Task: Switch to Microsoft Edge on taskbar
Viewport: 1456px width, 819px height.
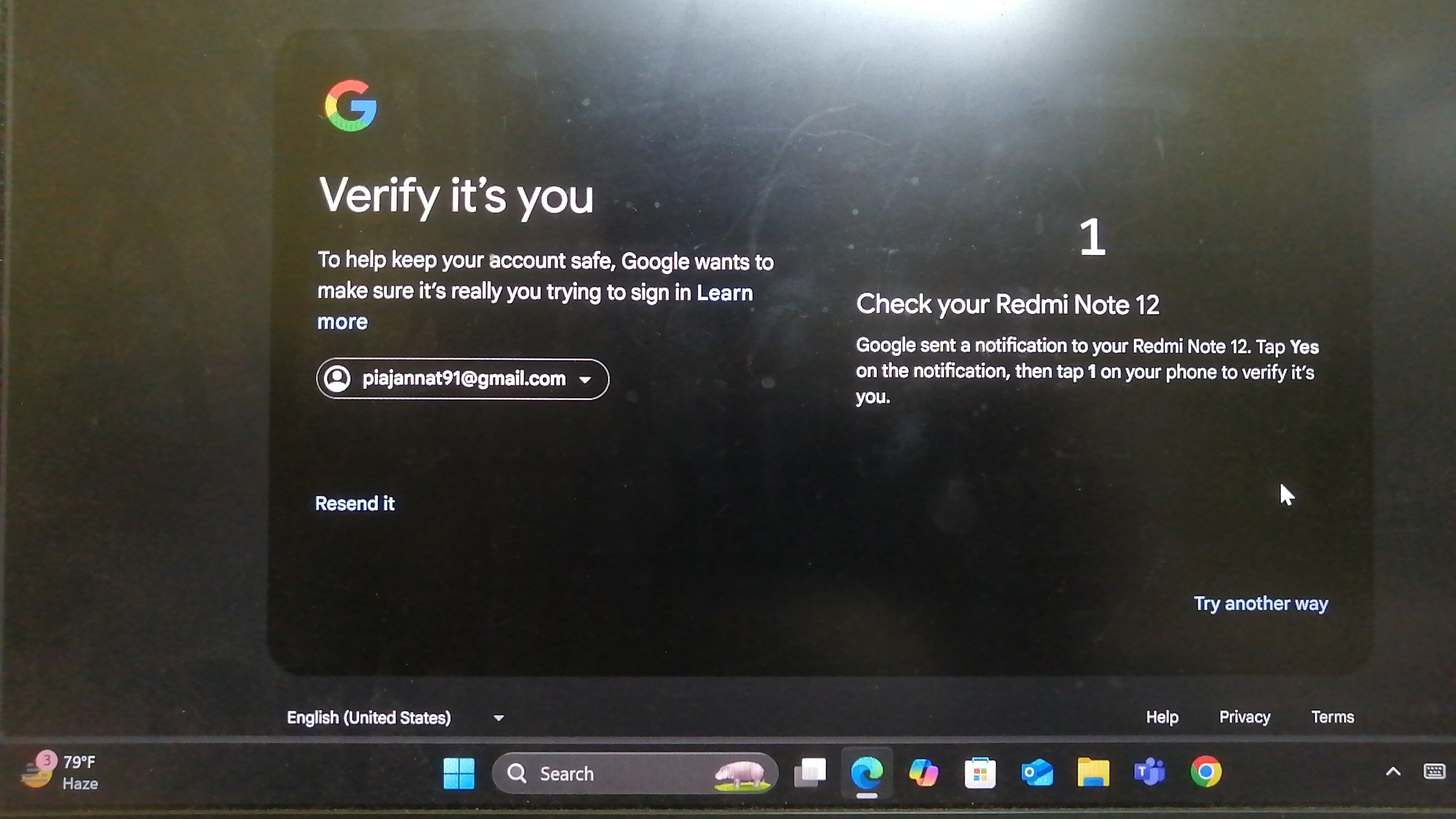Action: click(867, 772)
